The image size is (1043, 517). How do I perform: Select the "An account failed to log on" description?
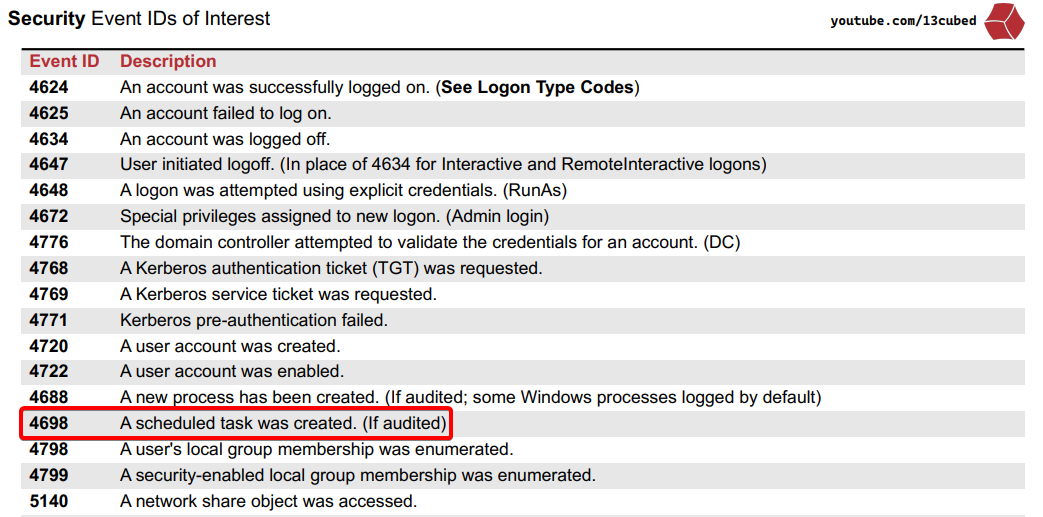[x=226, y=114]
